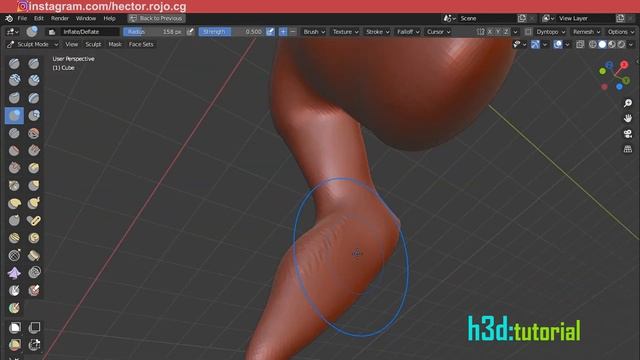Select the Snake Hook brush
The width and height of the screenshot is (640, 360).
pyautogui.click(x=34, y=203)
